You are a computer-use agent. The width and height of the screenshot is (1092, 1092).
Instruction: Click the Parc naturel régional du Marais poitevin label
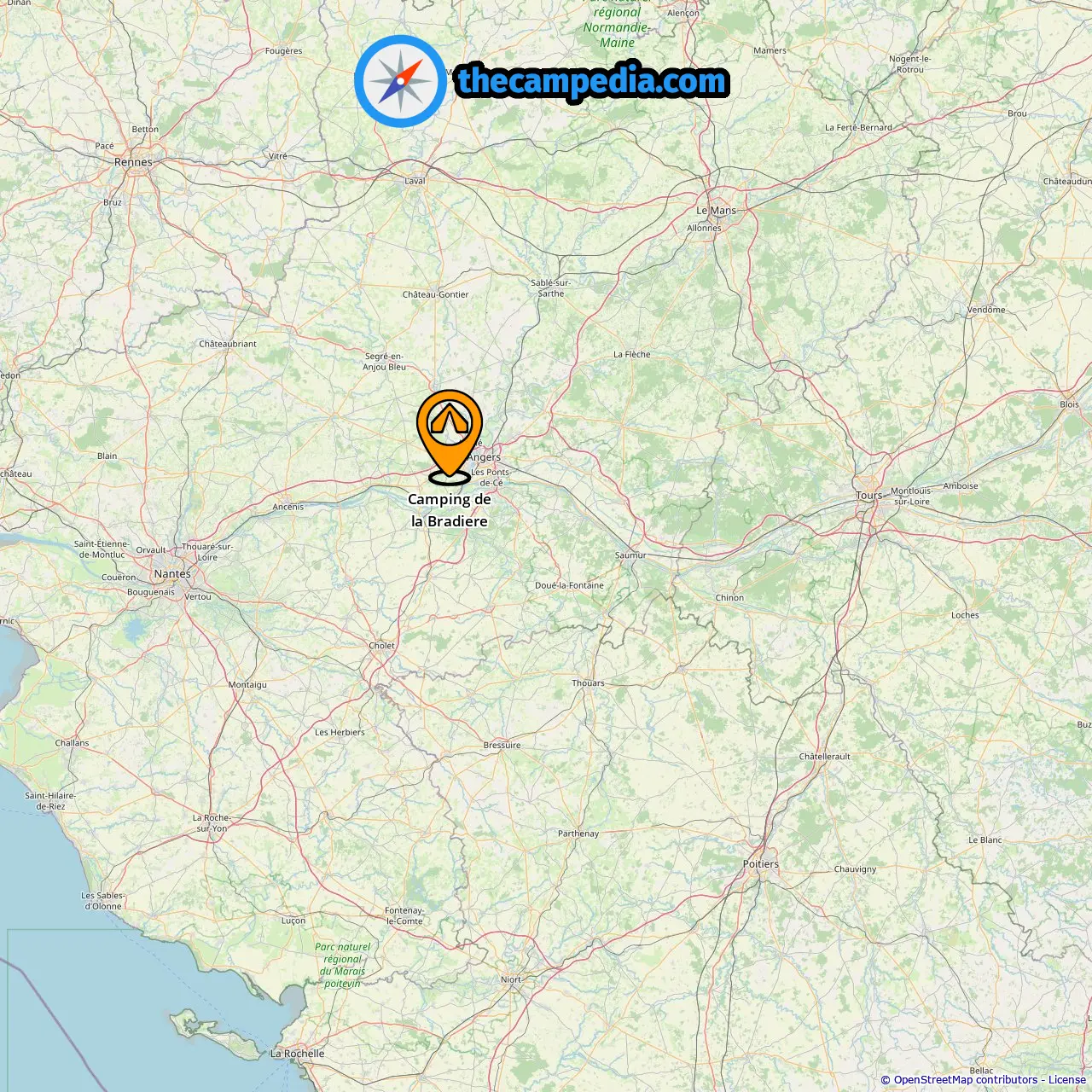[342, 965]
